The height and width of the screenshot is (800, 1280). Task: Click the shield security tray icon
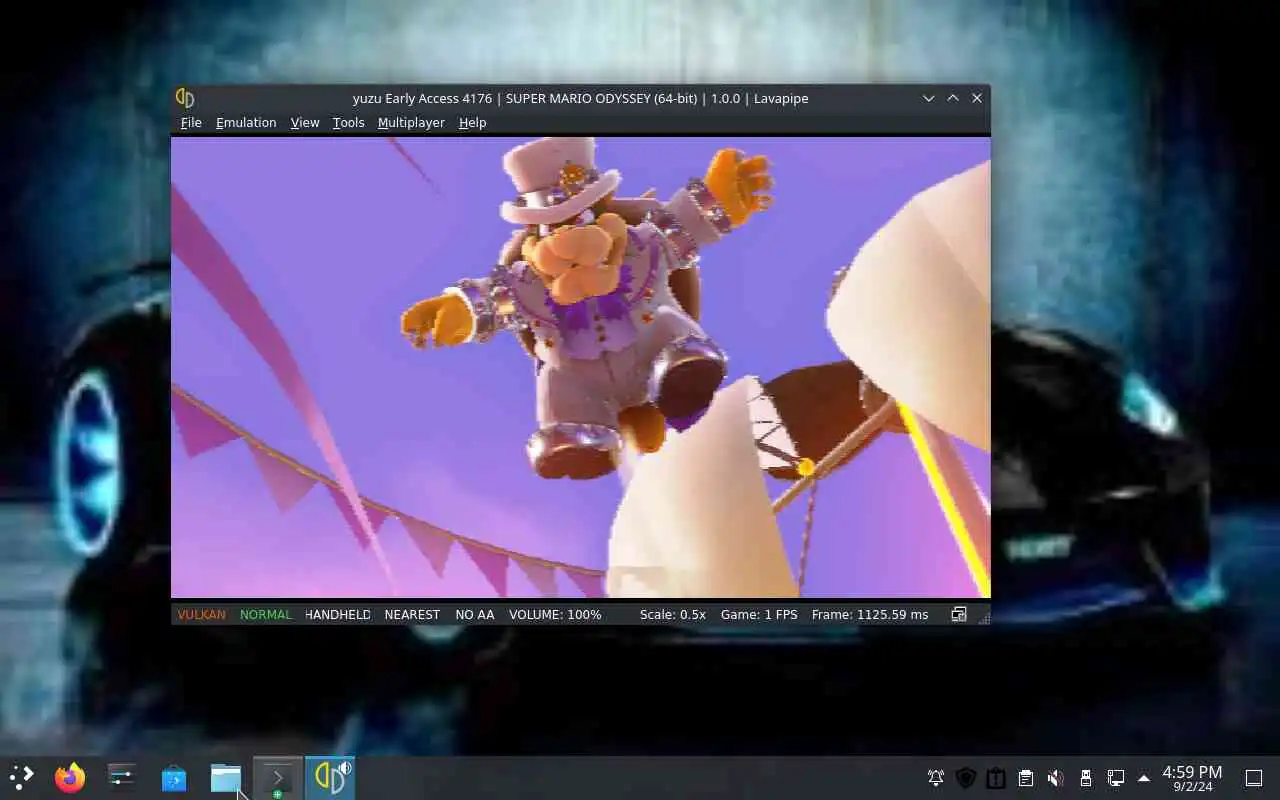coord(966,778)
